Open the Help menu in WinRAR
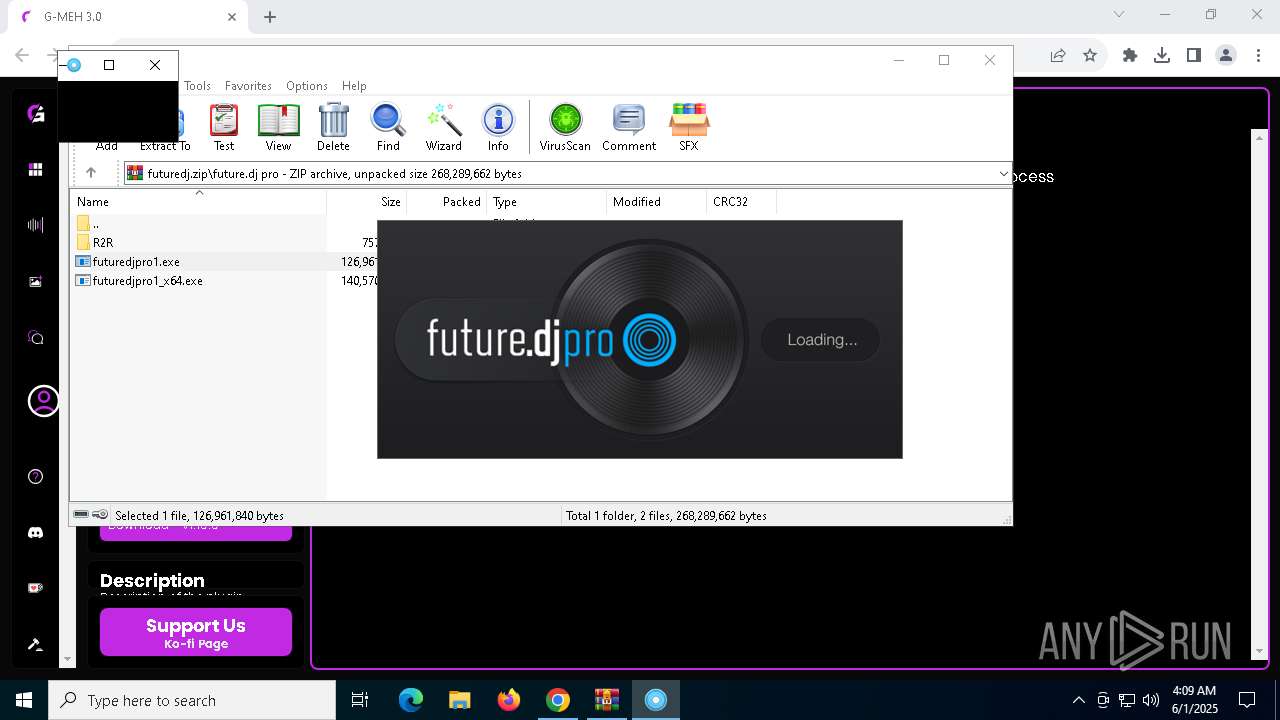This screenshot has height=720, width=1280. coord(354,86)
